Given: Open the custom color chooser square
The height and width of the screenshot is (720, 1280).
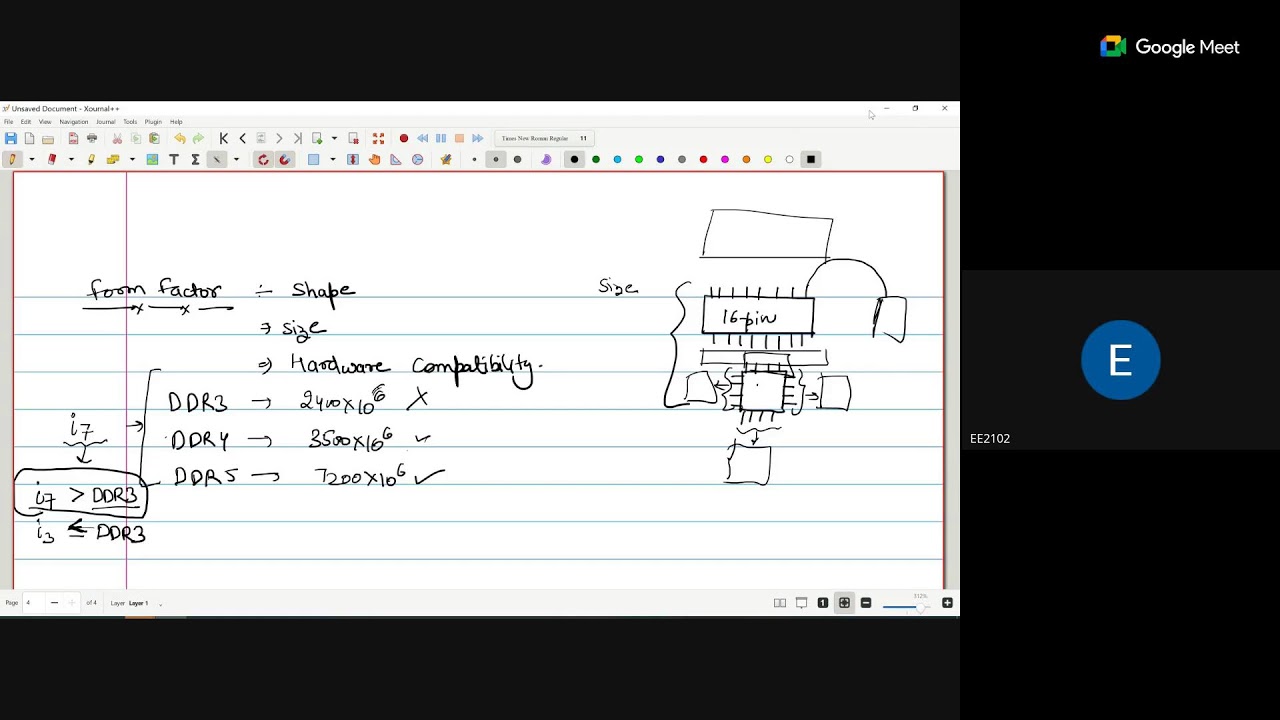Looking at the screenshot, I should [811, 159].
